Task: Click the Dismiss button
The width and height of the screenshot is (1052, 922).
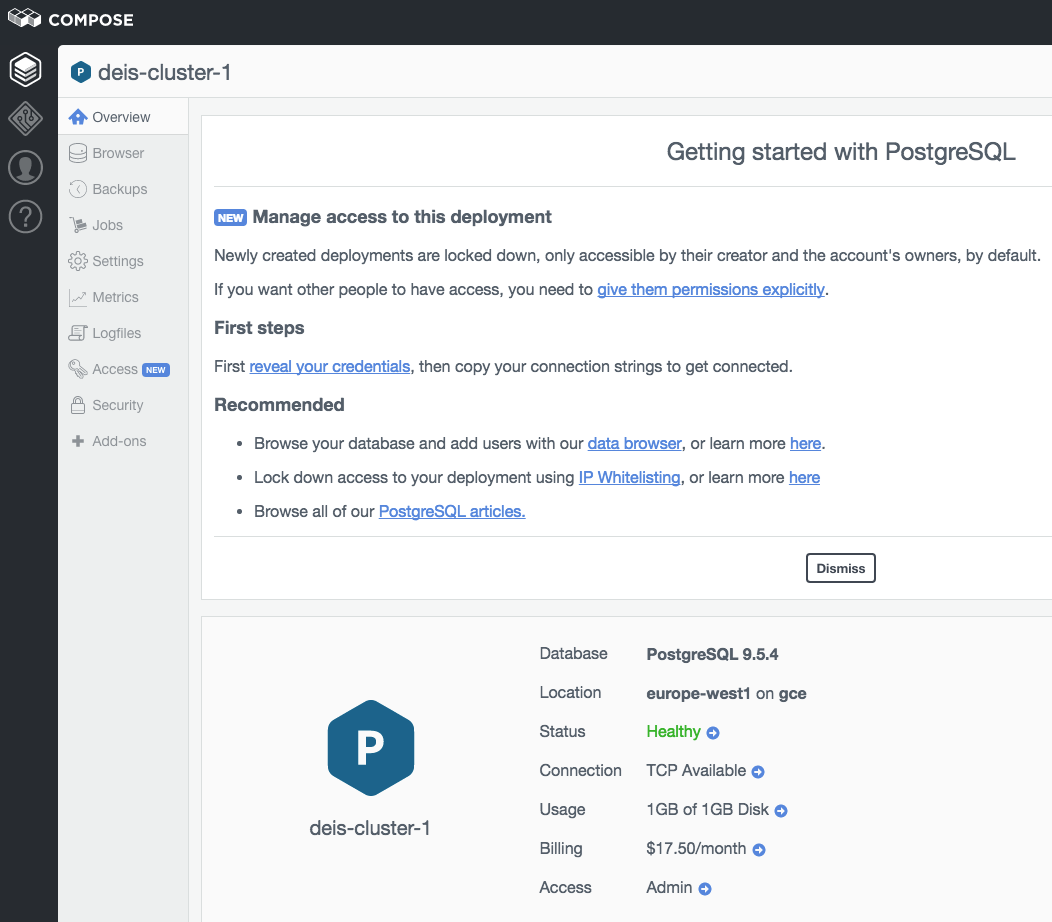Action: pos(840,568)
